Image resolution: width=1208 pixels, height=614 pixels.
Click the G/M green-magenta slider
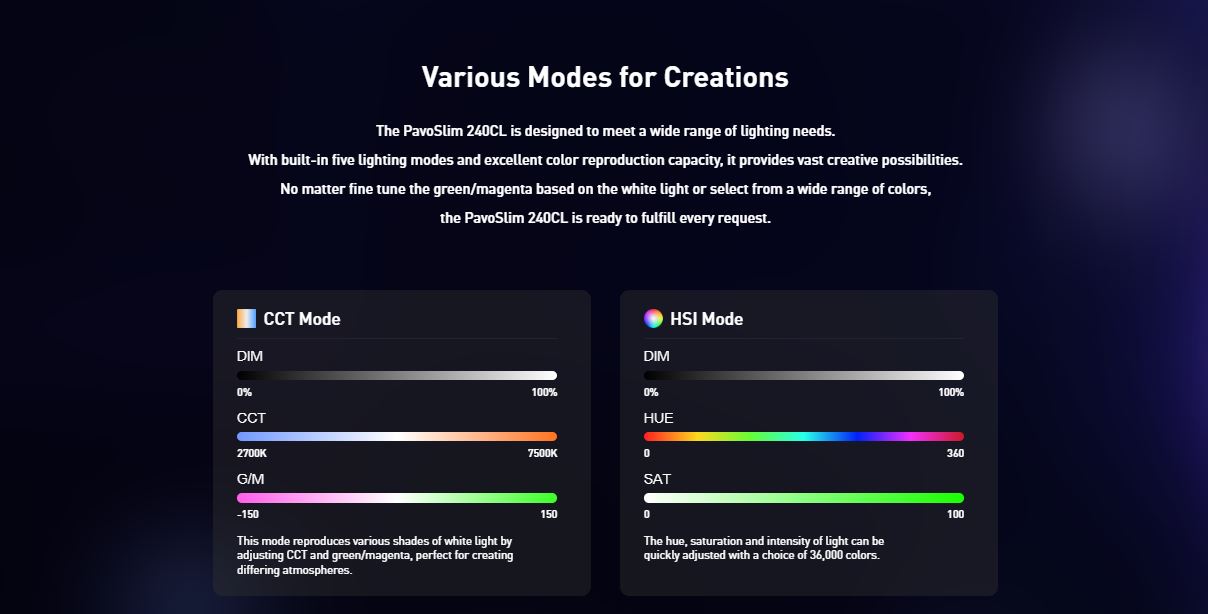(x=397, y=498)
